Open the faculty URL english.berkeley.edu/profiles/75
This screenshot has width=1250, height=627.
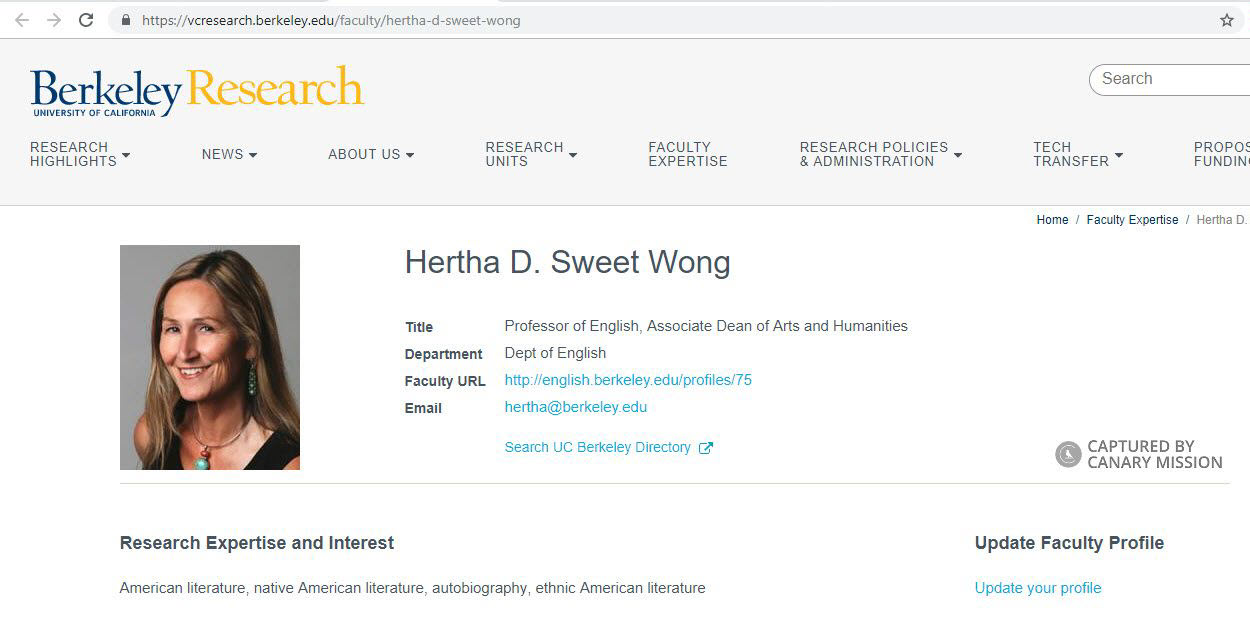[628, 379]
